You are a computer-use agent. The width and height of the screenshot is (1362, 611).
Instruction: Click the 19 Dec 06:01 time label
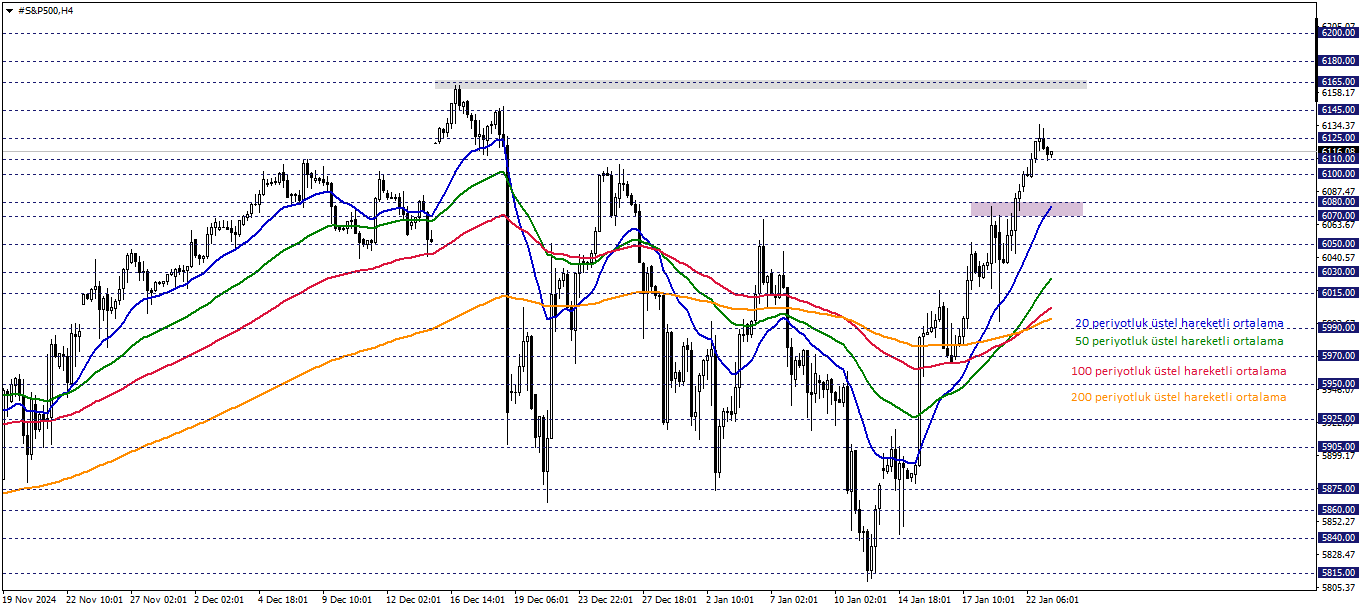pyautogui.click(x=542, y=600)
